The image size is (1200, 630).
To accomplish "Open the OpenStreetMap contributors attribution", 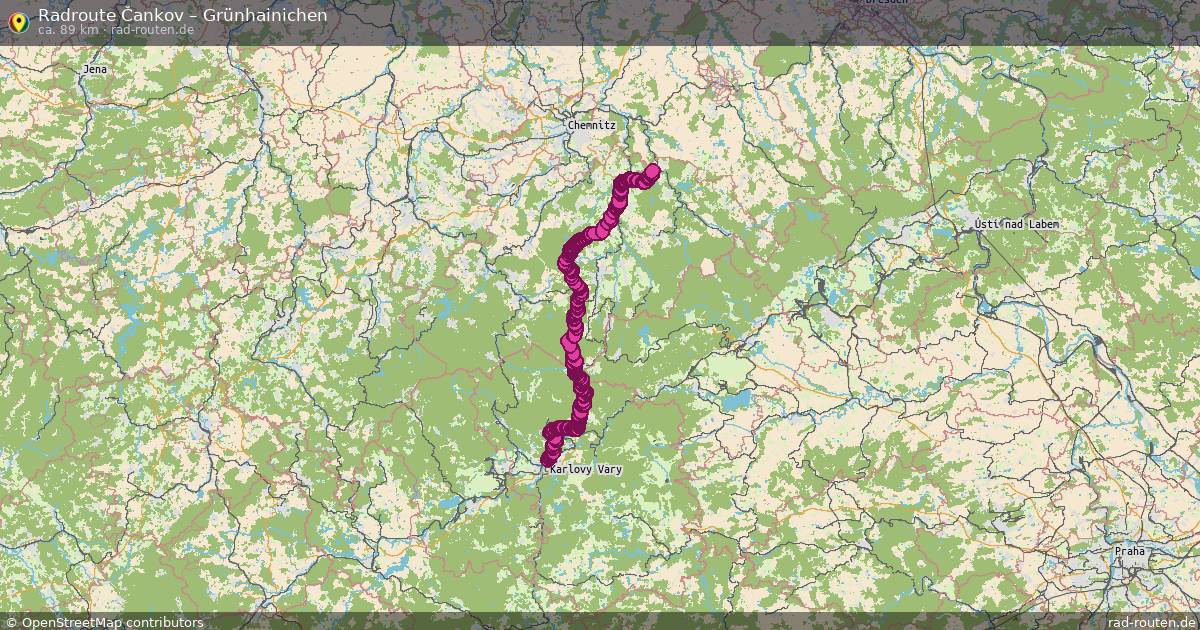I will tap(112, 622).
